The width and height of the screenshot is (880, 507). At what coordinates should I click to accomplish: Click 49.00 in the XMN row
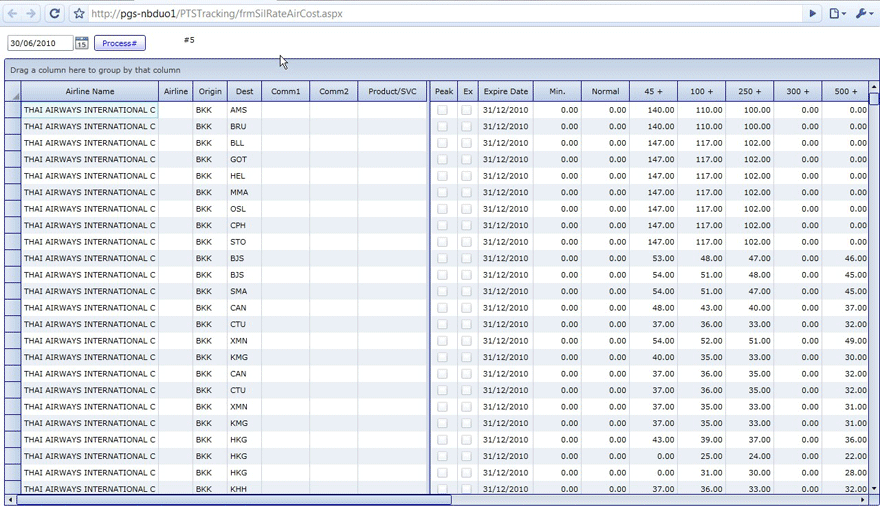pos(846,341)
